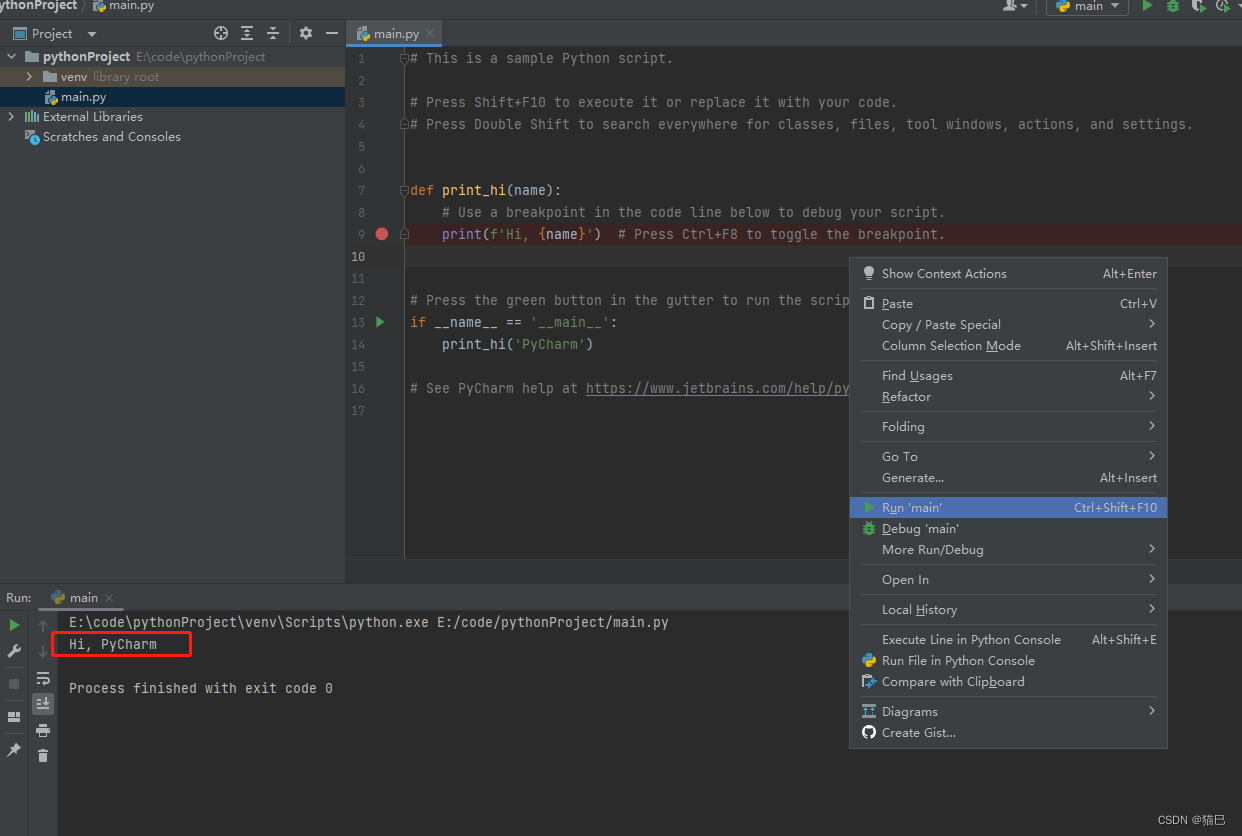Rerun main using Run panel green arrow
The image size is (1242, 836).
coord(14,625)
